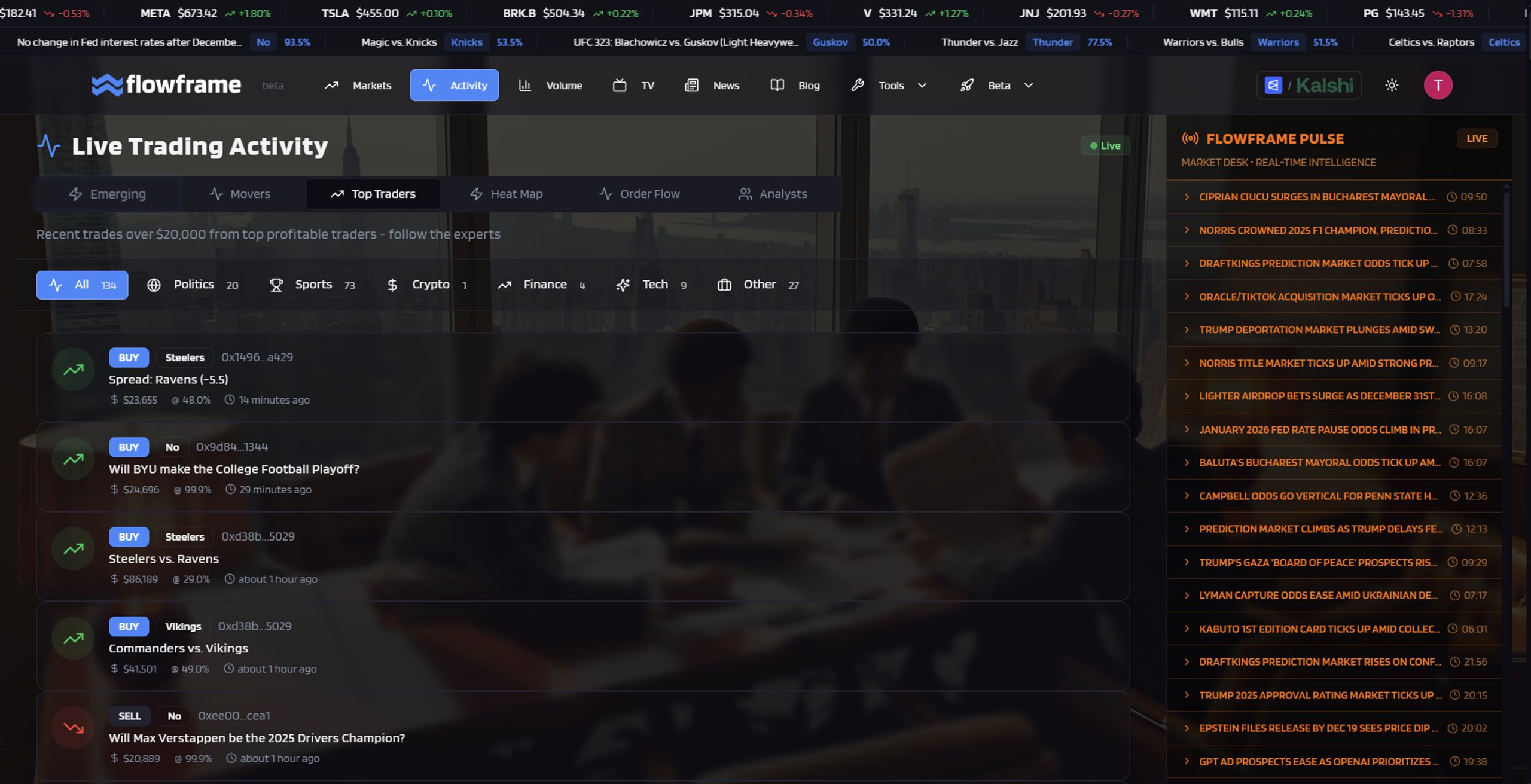Switch to the Order Flow tab
Viewport: 1531px width, 784px height.
tap(639, 194)
